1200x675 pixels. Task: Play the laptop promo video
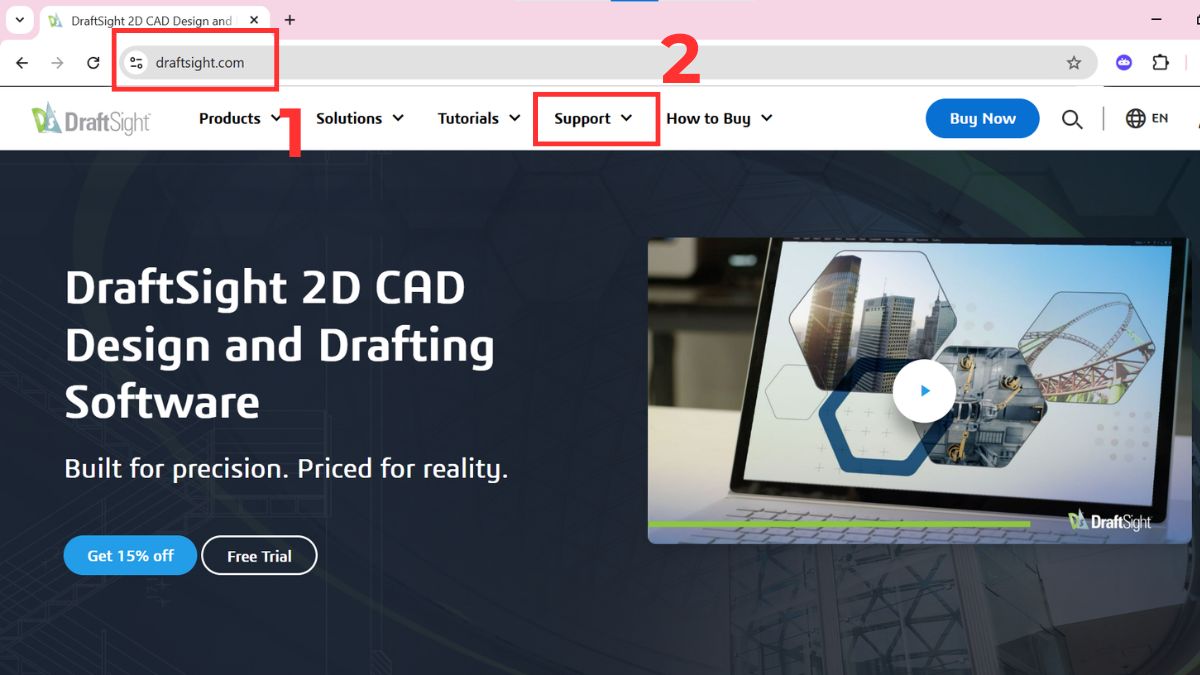924,391
